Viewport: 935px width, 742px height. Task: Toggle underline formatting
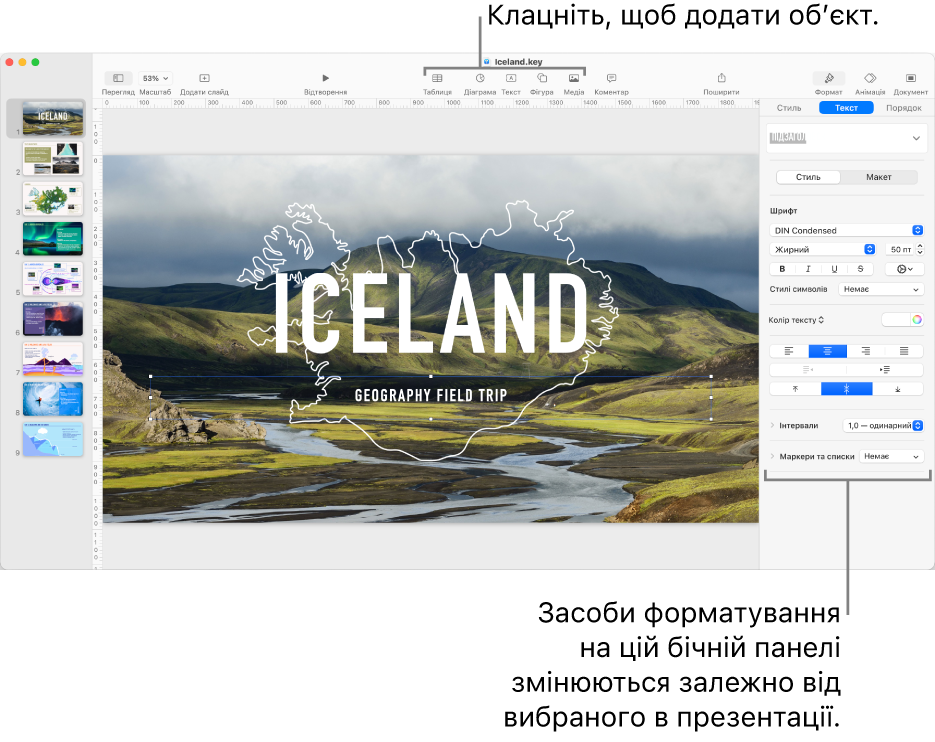pyautogui.click(x=834, y=269)
